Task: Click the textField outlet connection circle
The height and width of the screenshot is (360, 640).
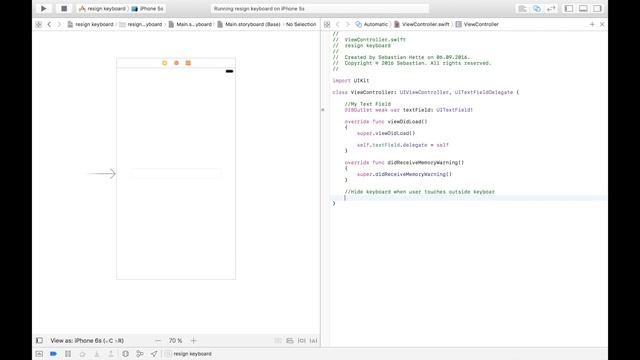Action: [323, 110]
